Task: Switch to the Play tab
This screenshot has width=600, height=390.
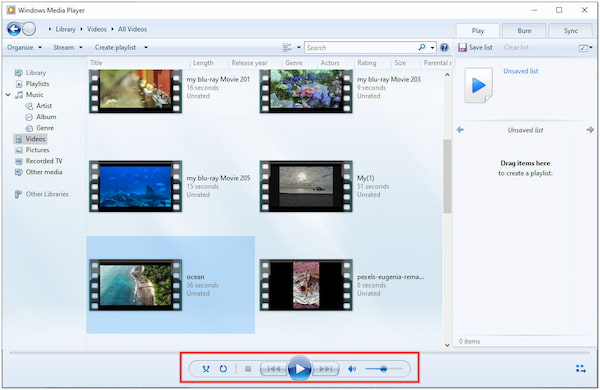Action: (478, 31)
